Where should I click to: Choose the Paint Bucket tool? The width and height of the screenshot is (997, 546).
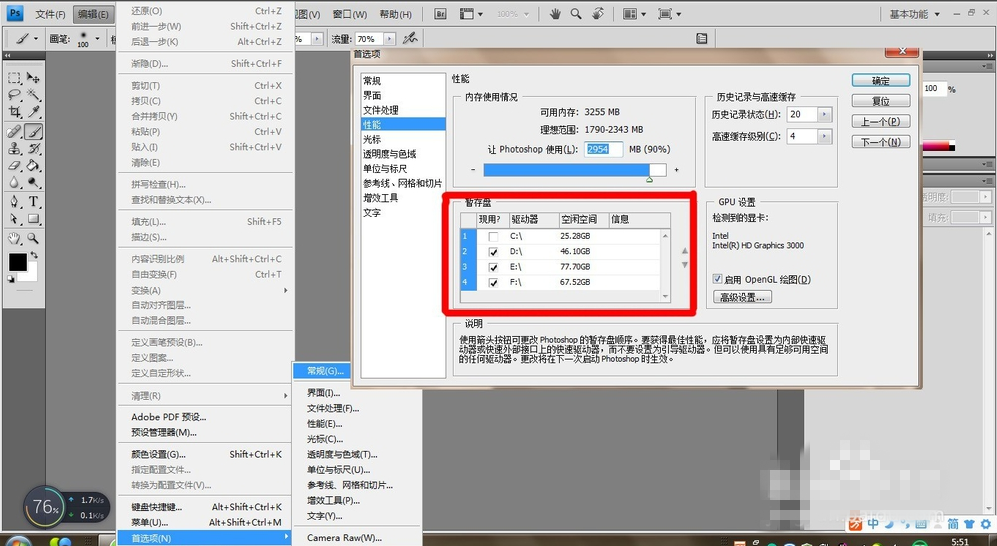[x=34, y=166]
